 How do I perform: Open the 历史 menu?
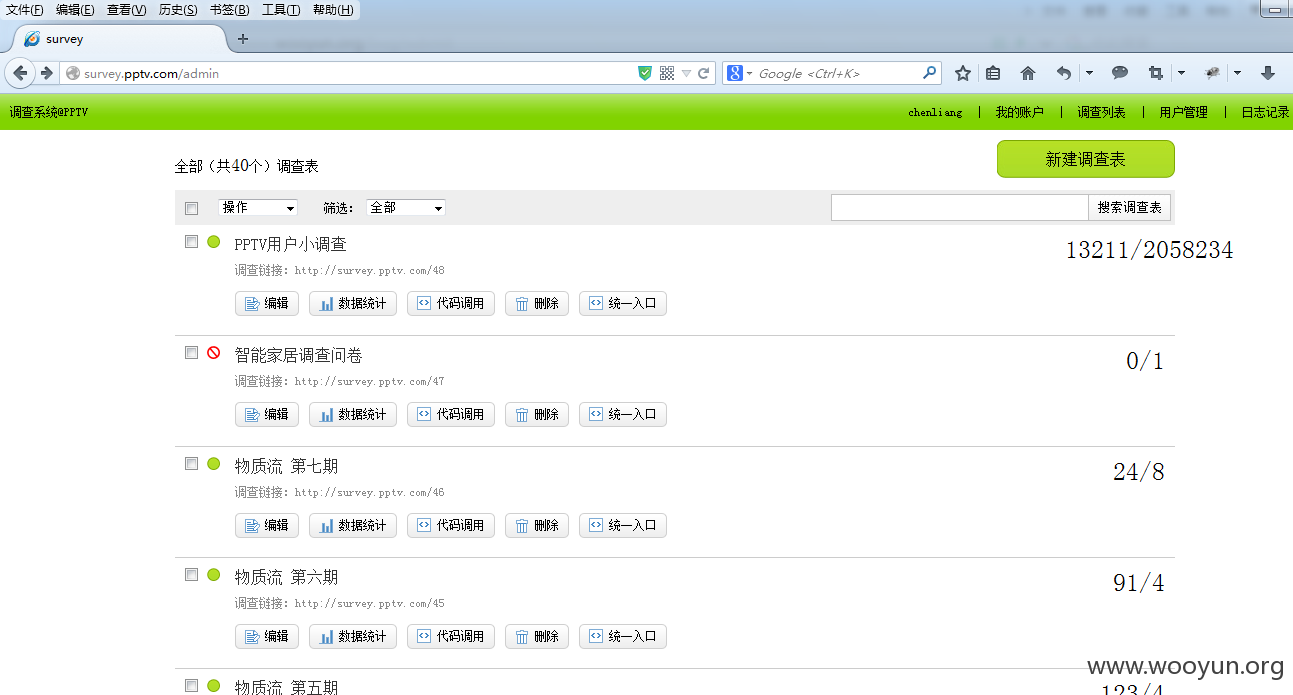[x=178, y=10]
